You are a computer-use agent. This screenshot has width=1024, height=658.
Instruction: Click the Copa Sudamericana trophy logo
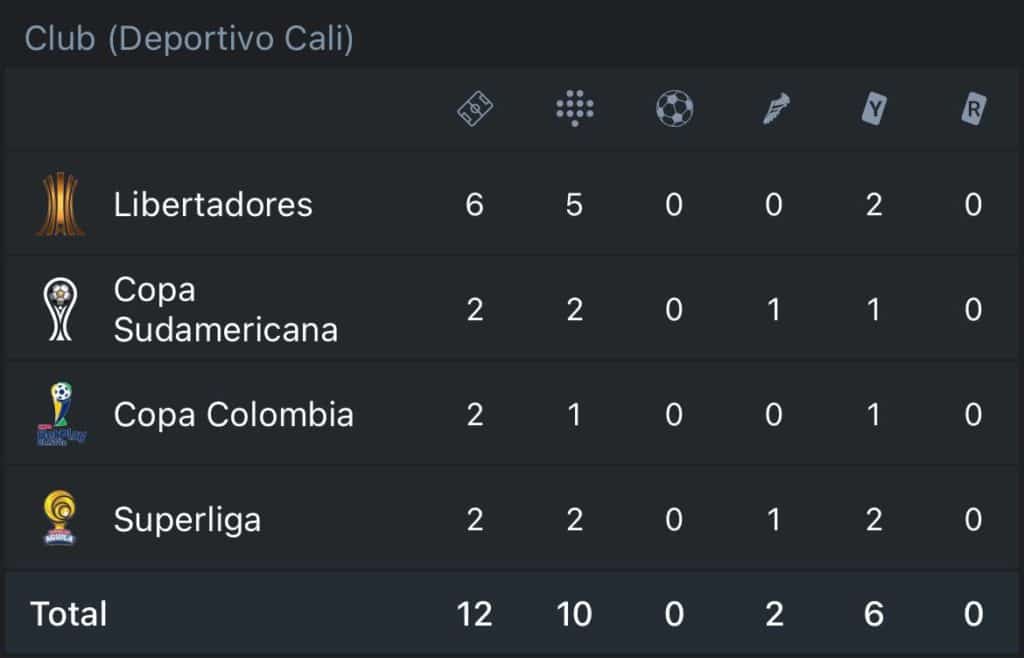tap(62, 309)
